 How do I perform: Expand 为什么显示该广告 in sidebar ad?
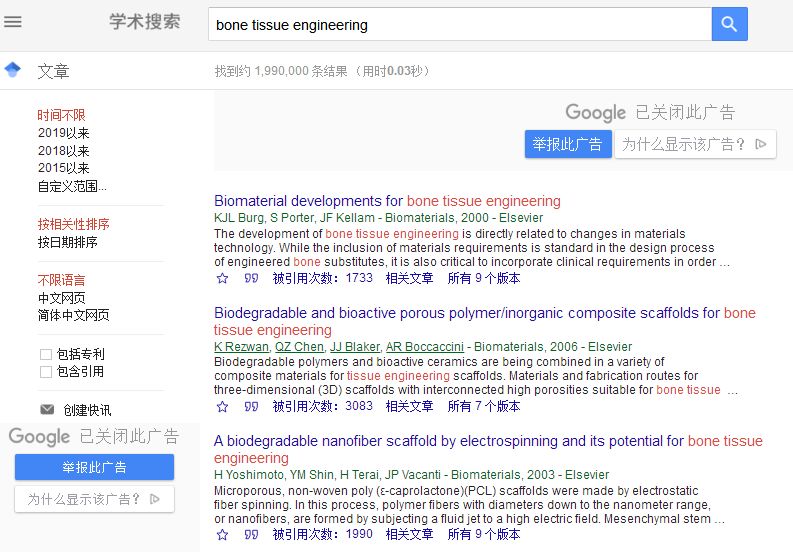94,499
